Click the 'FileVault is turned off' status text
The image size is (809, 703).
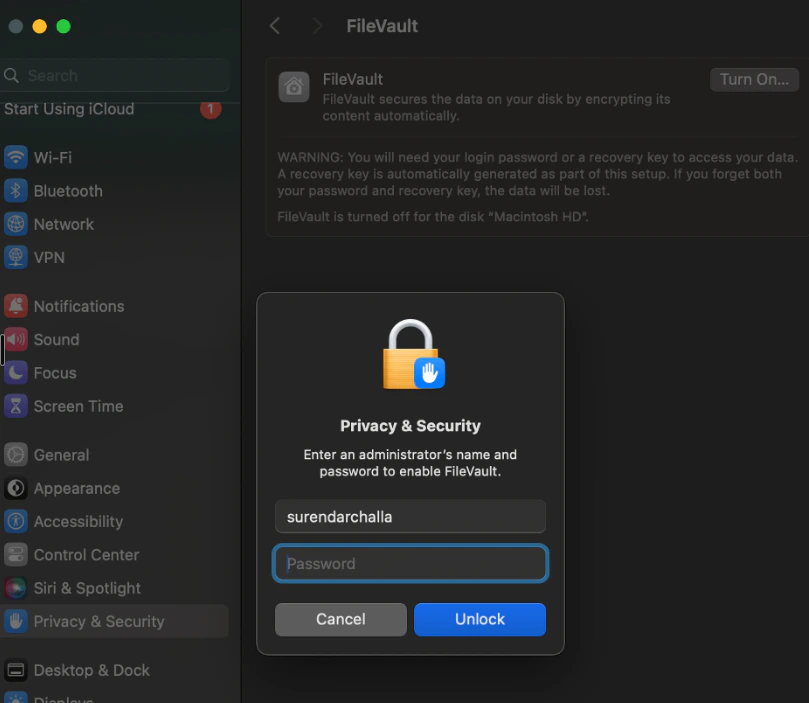pos(432,217)
